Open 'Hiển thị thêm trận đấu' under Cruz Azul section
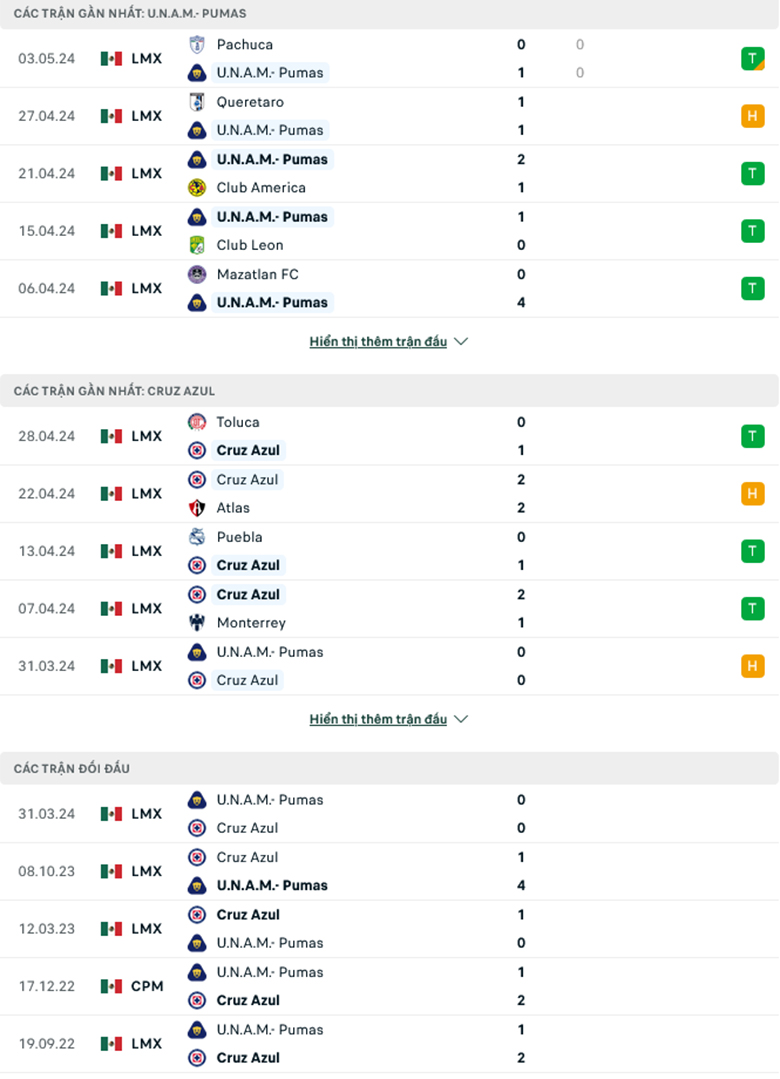Screen dimensions: 780x1079 pos(378,719)
